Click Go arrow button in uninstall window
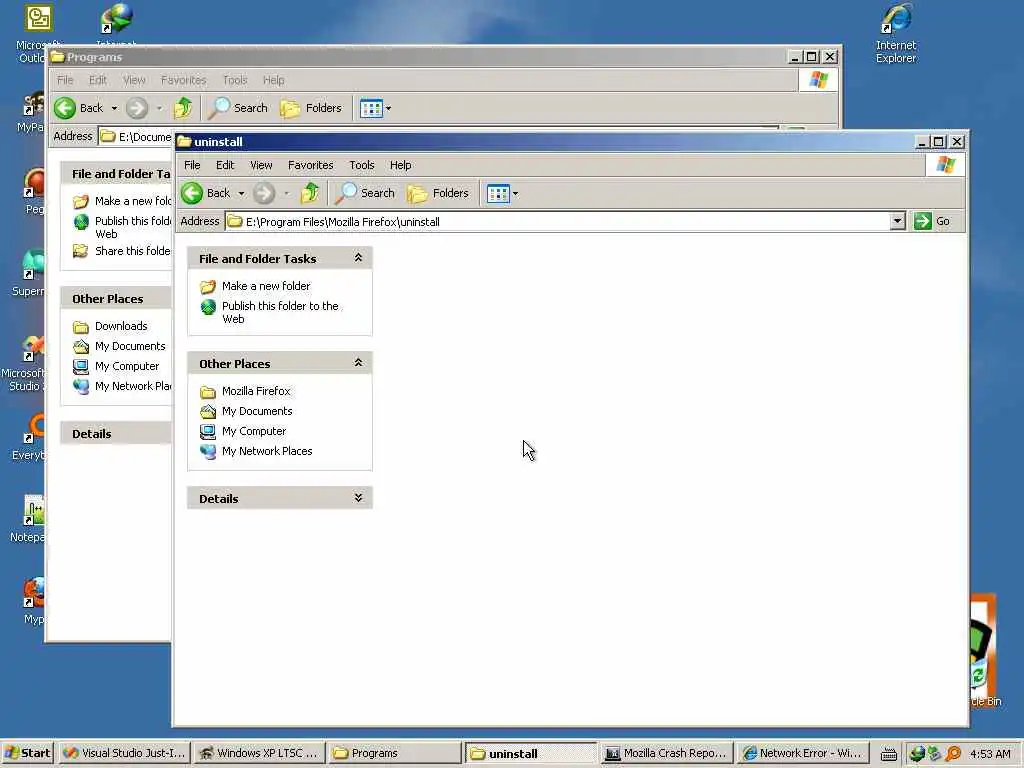The width and height of the screenshot is (1024, 768). (x=923, y=221)
